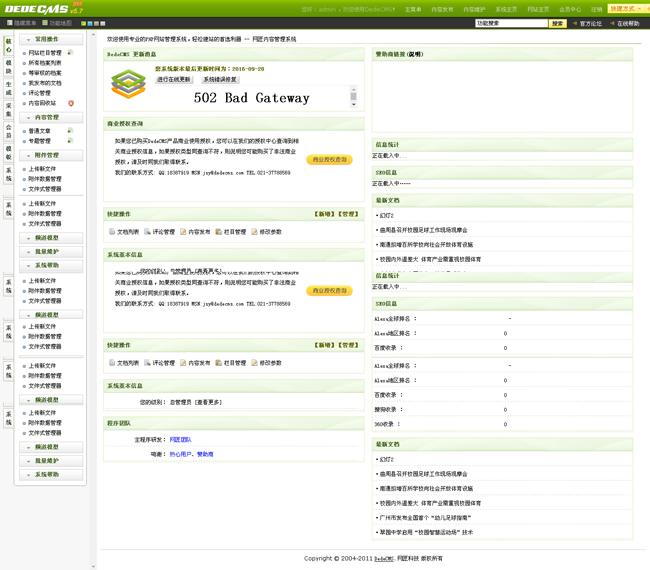Click the arrow icon beside 官方论坛
This screenshot has width=650, height=570.
pyautogui.click(x=575, y=23)
